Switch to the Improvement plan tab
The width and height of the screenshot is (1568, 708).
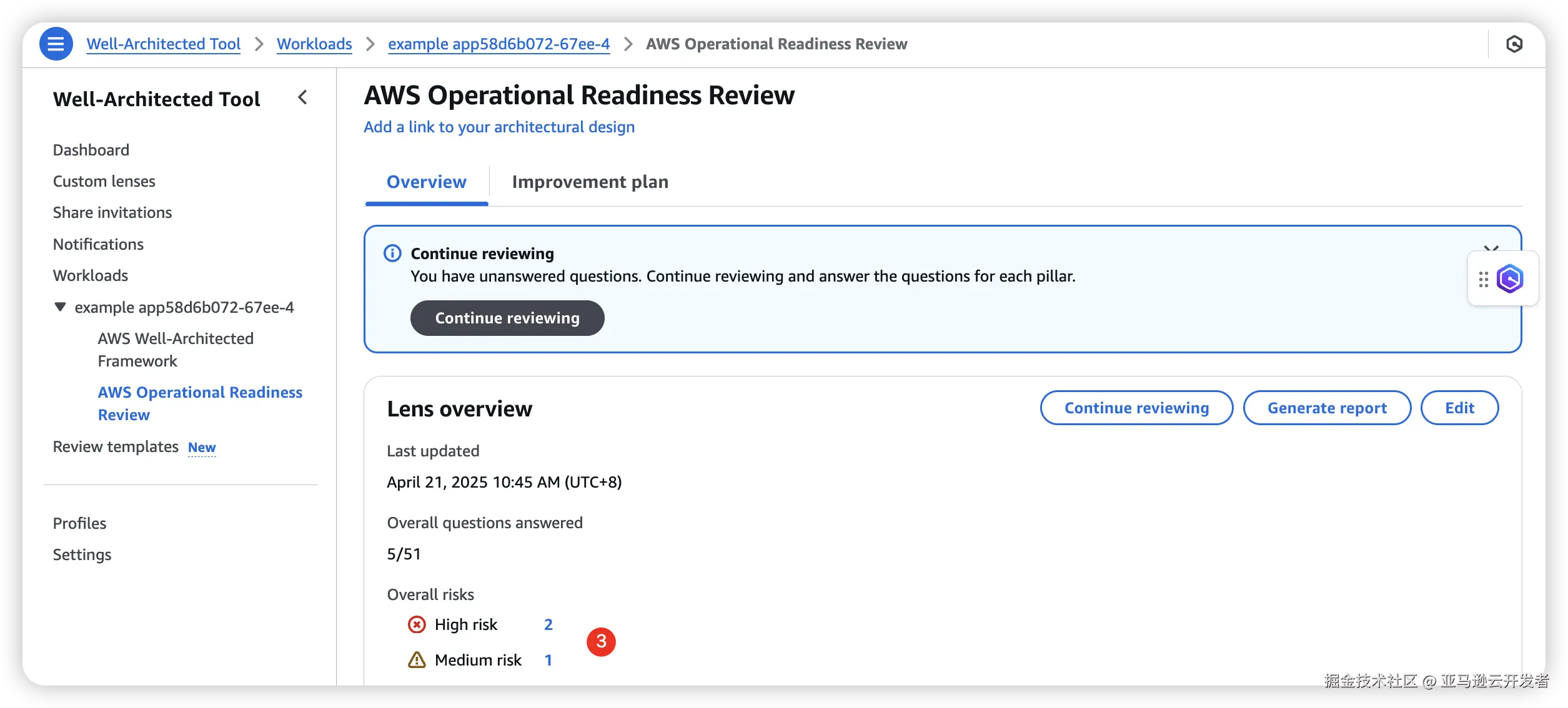pyautogui.click(x=590, y=182)
